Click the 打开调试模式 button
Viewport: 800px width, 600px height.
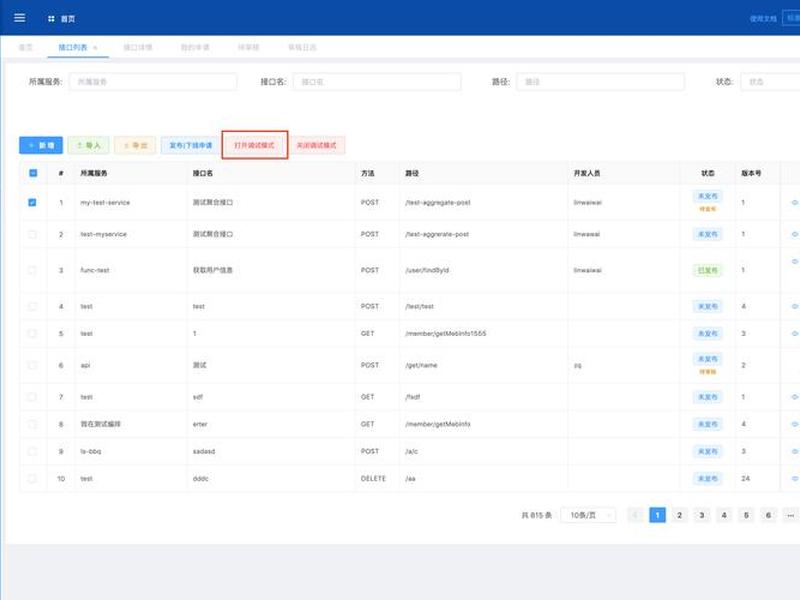[x=255, y=145]
